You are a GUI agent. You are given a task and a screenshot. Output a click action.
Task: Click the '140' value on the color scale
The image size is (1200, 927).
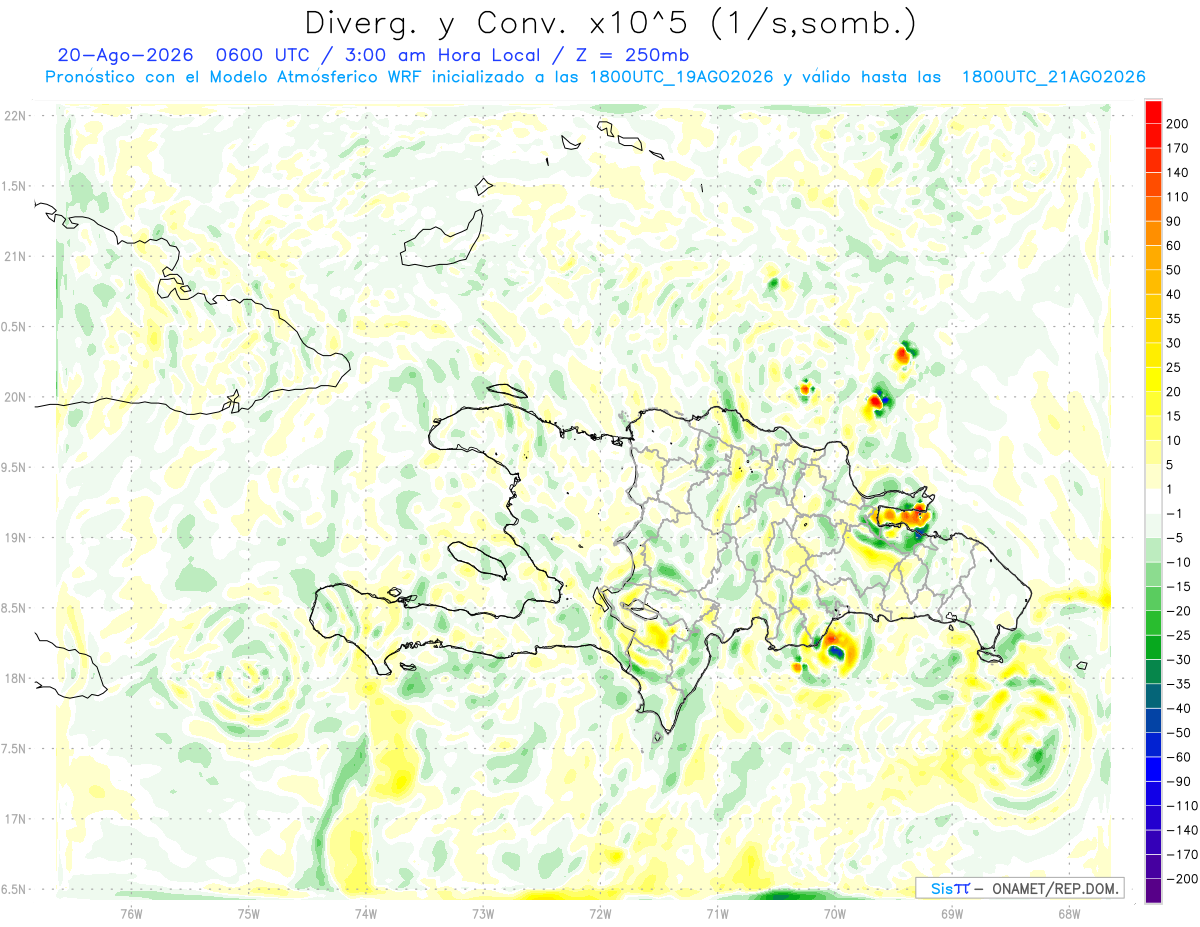pos(1177,173)
